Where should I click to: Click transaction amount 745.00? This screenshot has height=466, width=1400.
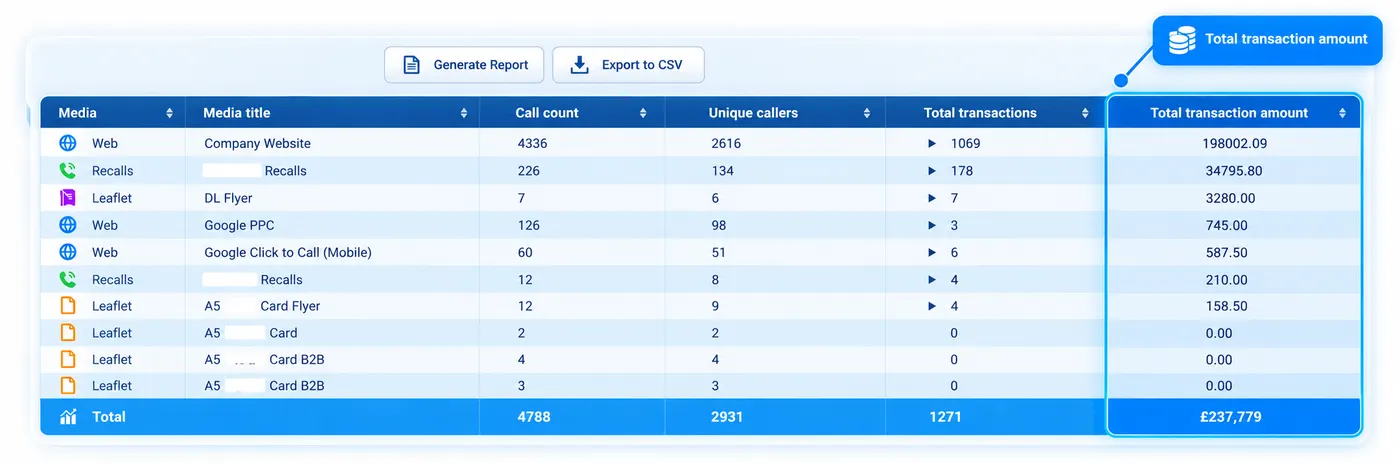pos(1227,225)
